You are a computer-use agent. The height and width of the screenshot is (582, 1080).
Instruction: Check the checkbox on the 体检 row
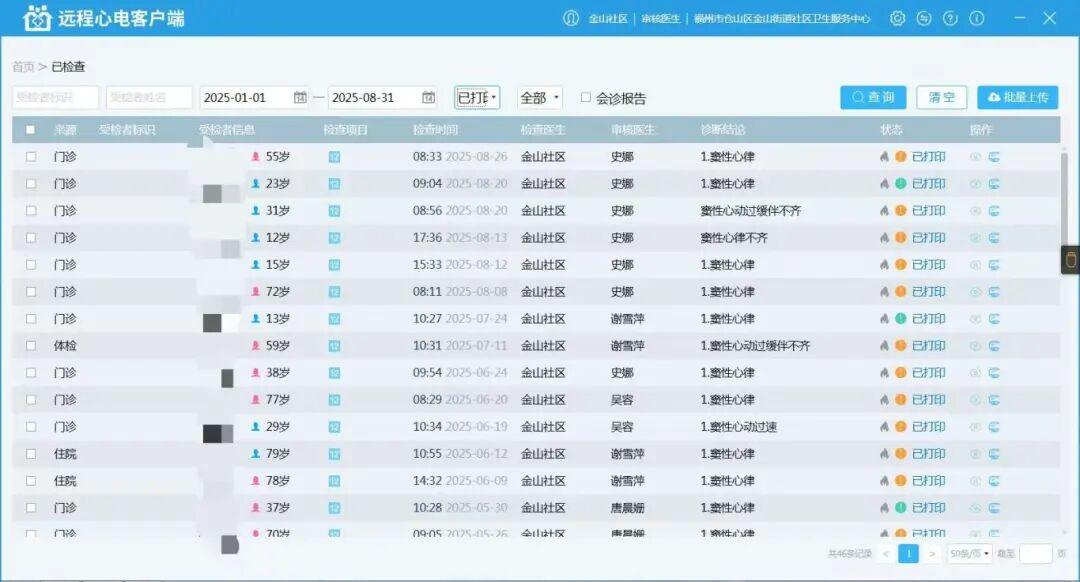(29, 344)
